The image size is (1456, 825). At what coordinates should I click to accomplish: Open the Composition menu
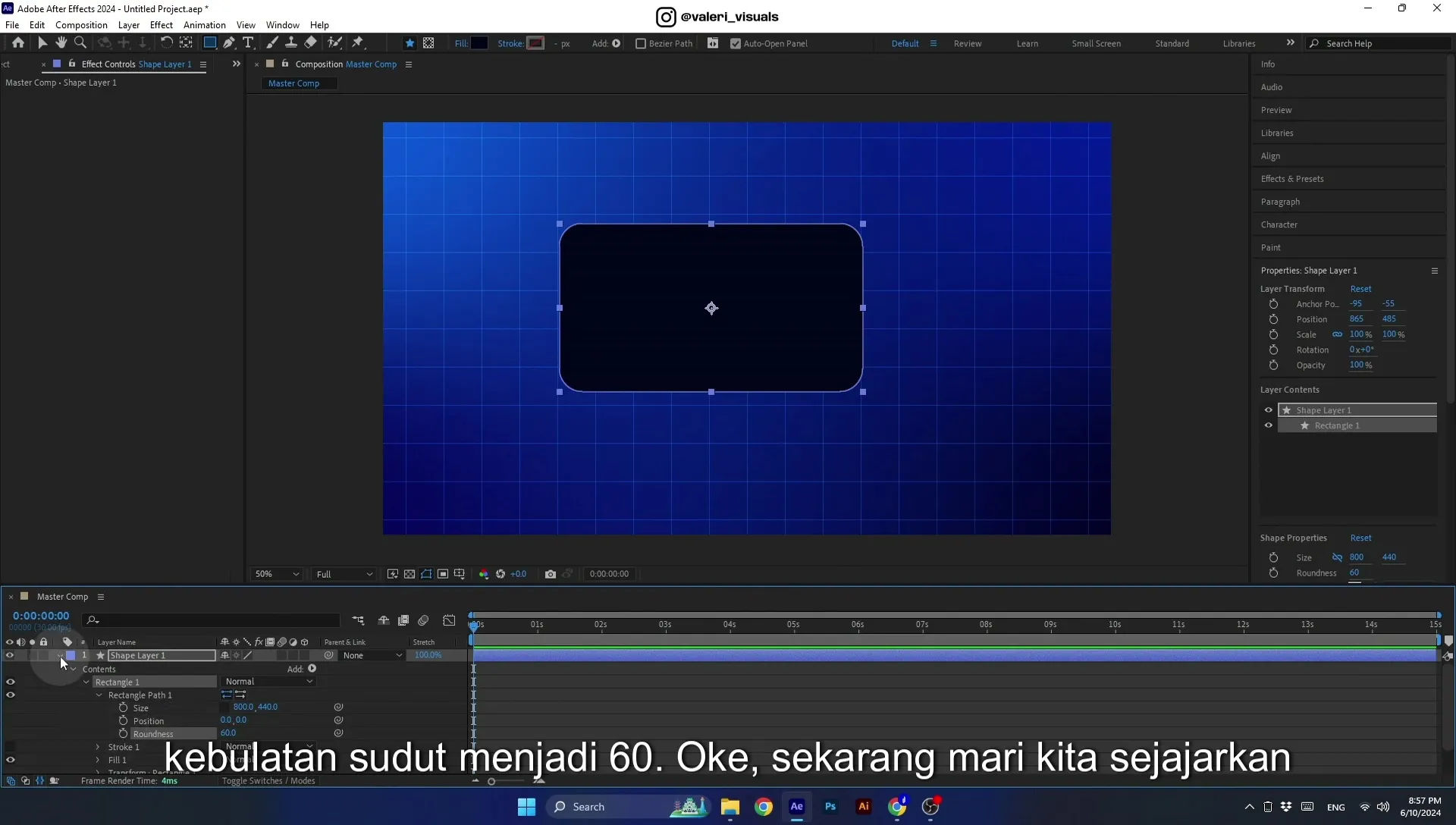point(81,25)
